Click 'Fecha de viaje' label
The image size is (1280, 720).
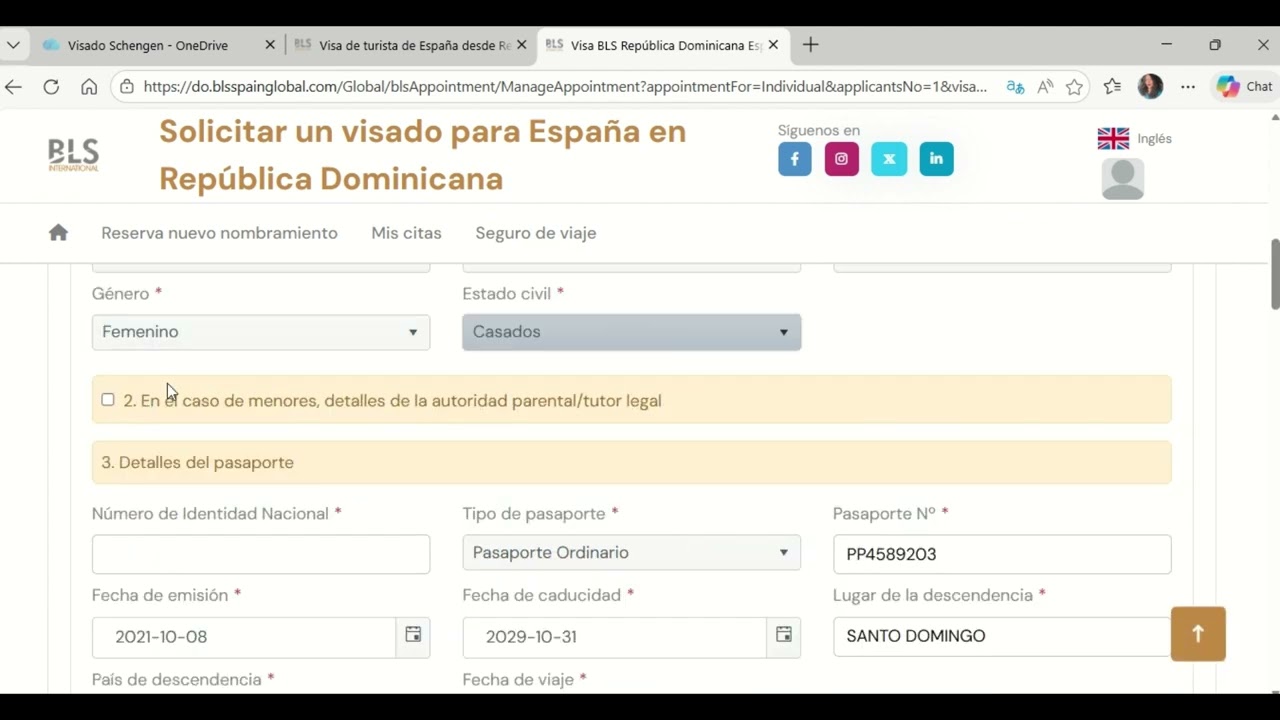click(x=518, y=680)
